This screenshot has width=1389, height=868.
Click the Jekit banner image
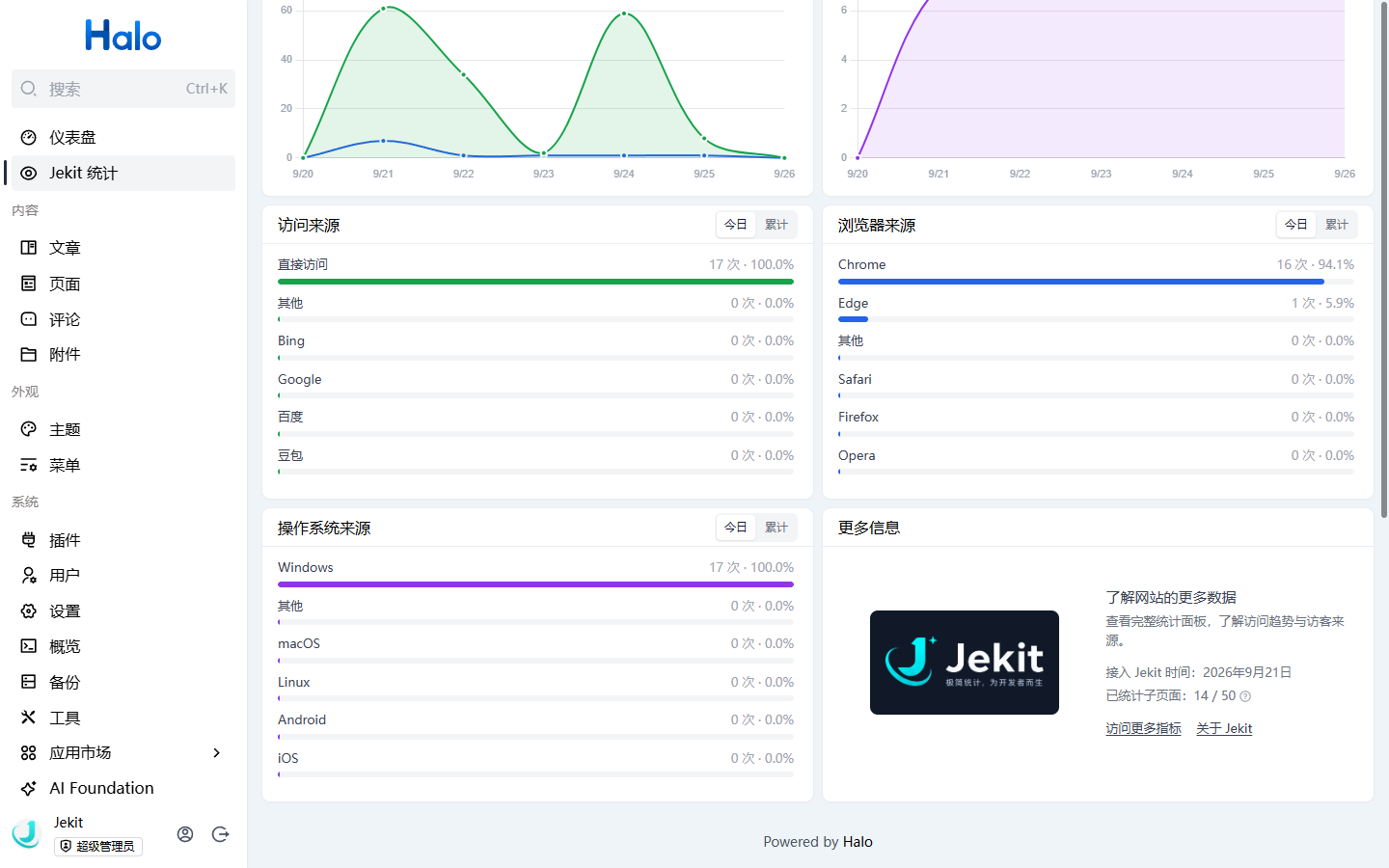click(965, 663)
